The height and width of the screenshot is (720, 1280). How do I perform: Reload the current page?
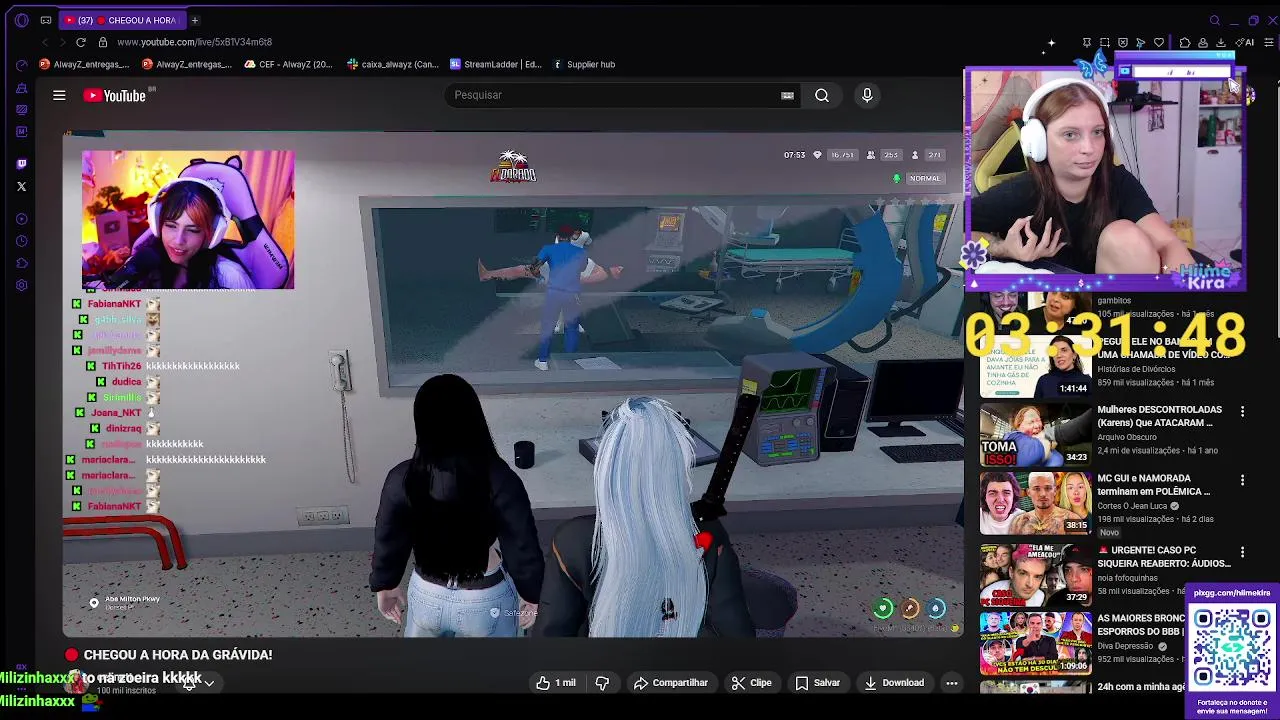81,42
